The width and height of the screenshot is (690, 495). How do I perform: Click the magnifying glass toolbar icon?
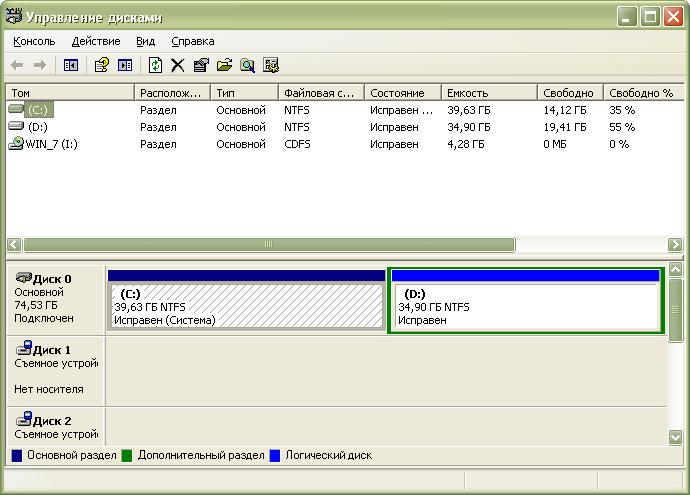coord(247,65)
